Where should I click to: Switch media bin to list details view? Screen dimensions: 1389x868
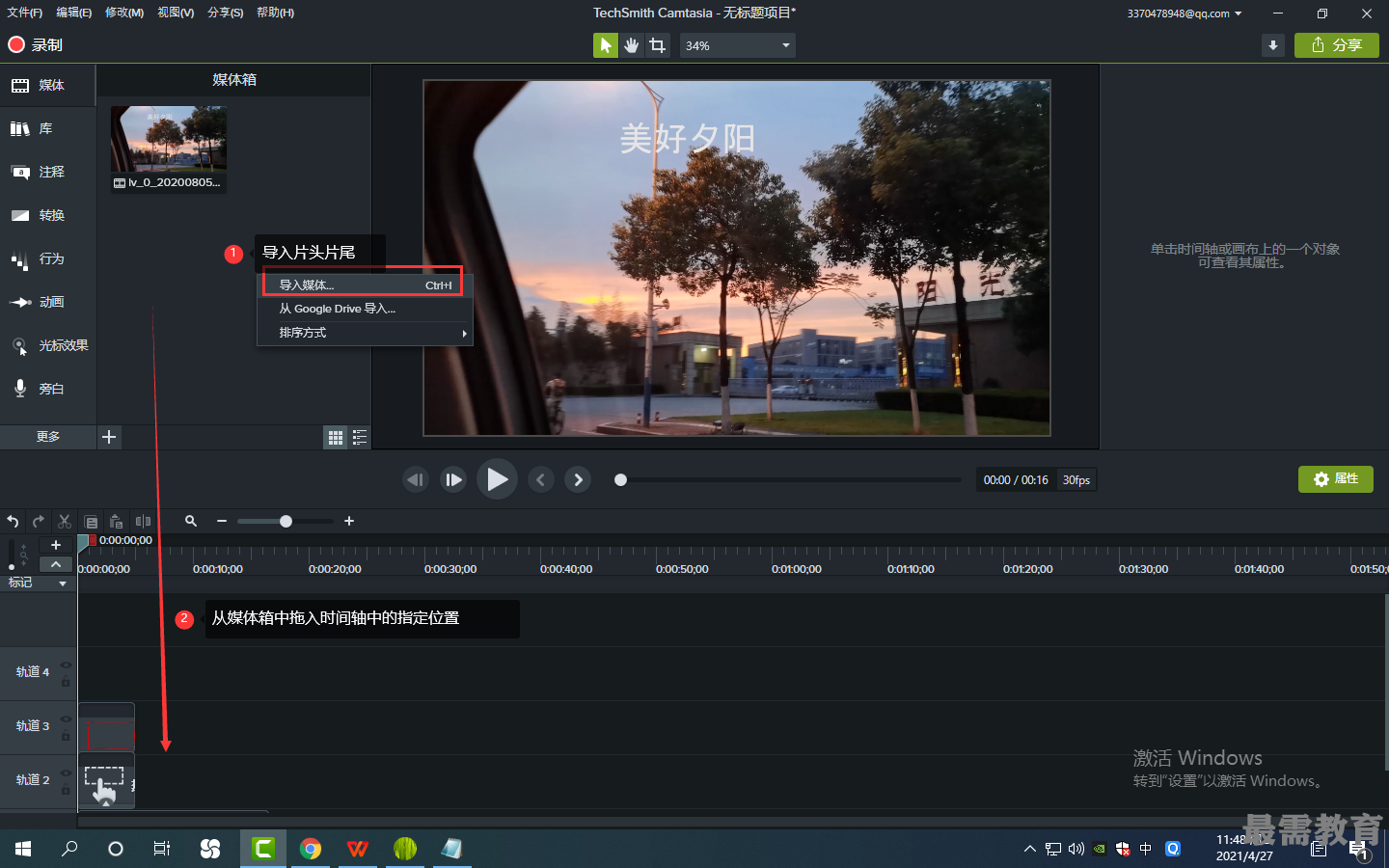coord(359,438)
